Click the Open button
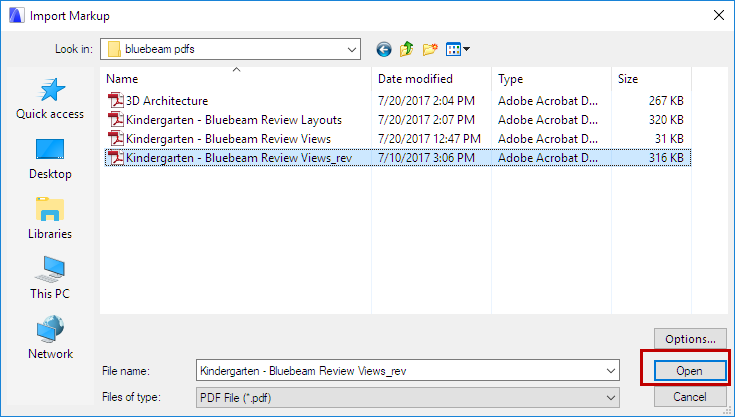 690,371
